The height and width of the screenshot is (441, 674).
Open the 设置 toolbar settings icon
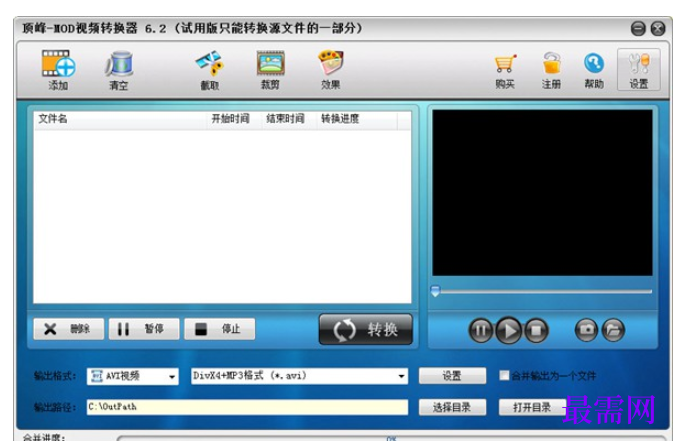(639, 70)
